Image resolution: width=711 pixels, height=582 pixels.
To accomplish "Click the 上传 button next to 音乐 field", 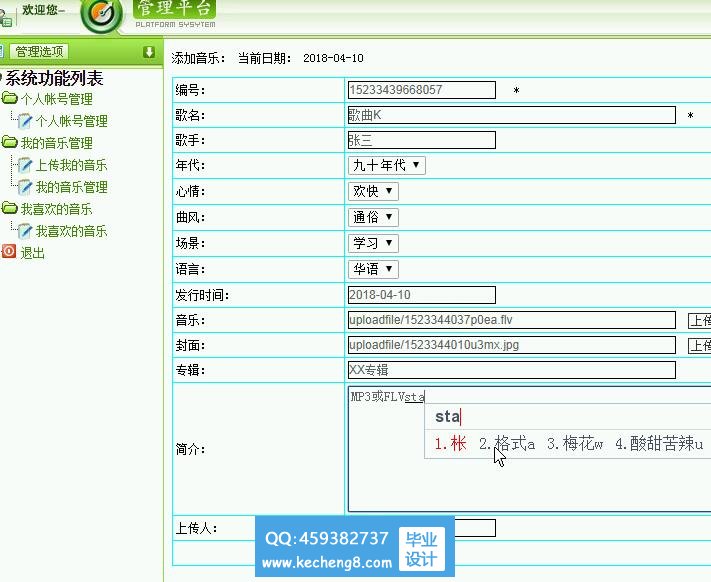I will (700, 320).
